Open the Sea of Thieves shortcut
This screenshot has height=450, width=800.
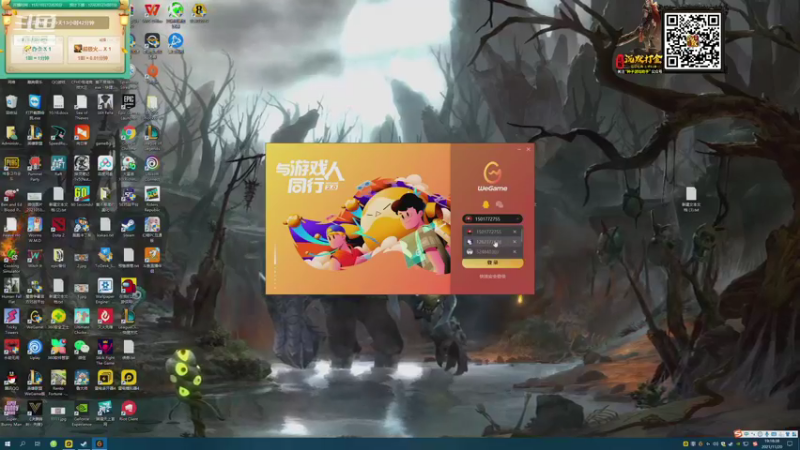pyautogui.click(x=82, y=106)
